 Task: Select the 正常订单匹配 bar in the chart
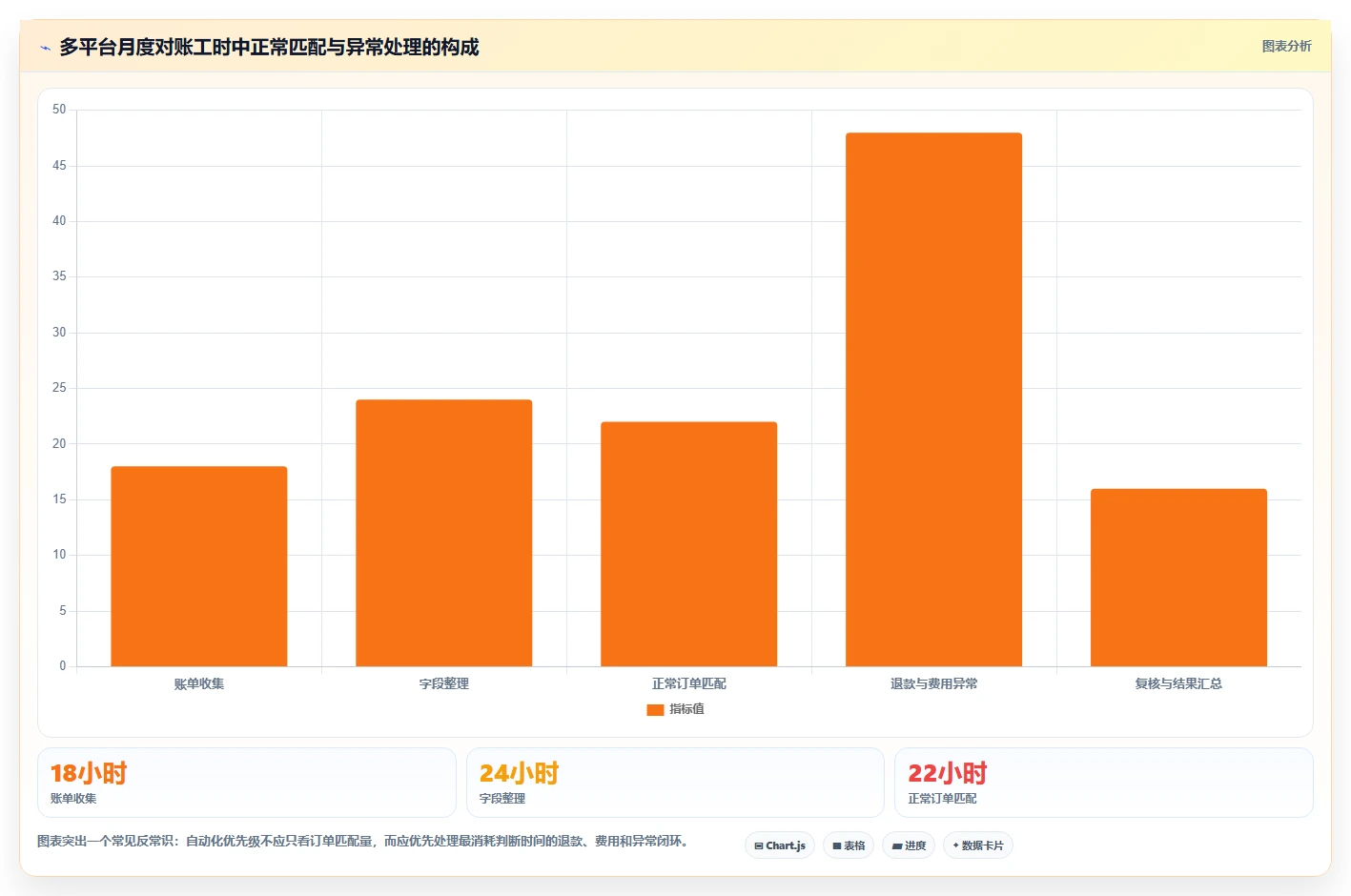pos(689,544)
